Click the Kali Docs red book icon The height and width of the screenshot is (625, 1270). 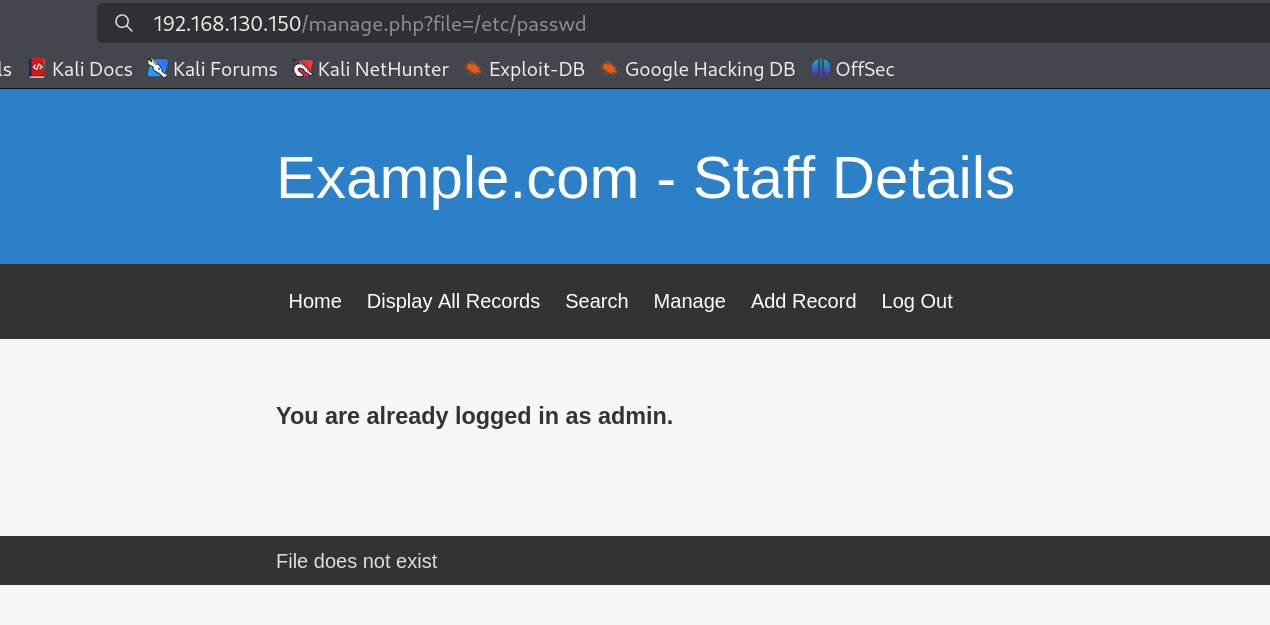coord(37,69)
